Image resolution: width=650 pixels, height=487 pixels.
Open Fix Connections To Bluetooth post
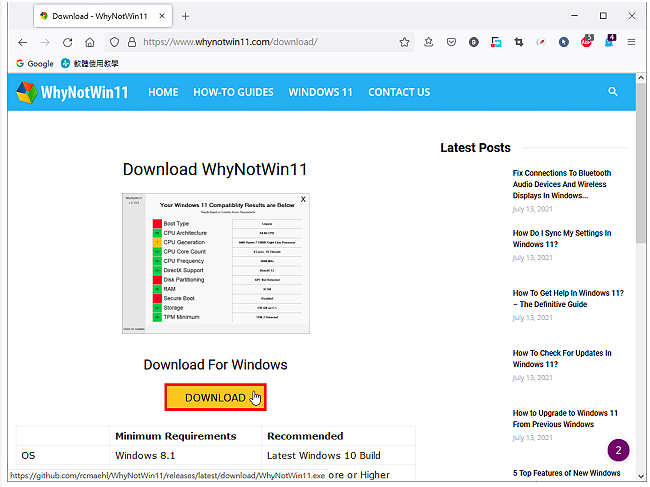tap(562, 184)
